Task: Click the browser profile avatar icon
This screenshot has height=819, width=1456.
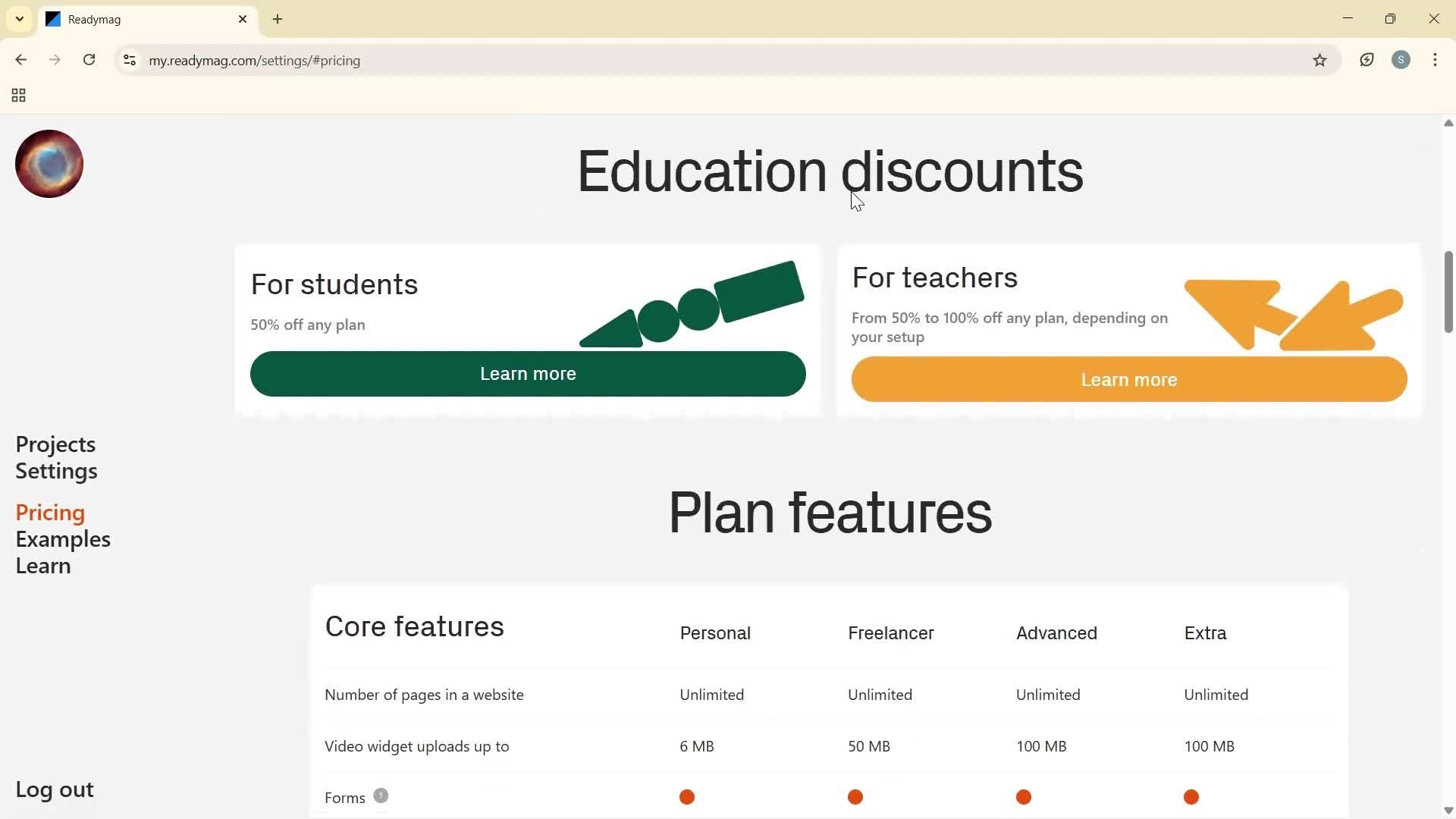Action: click(1401, 61)
